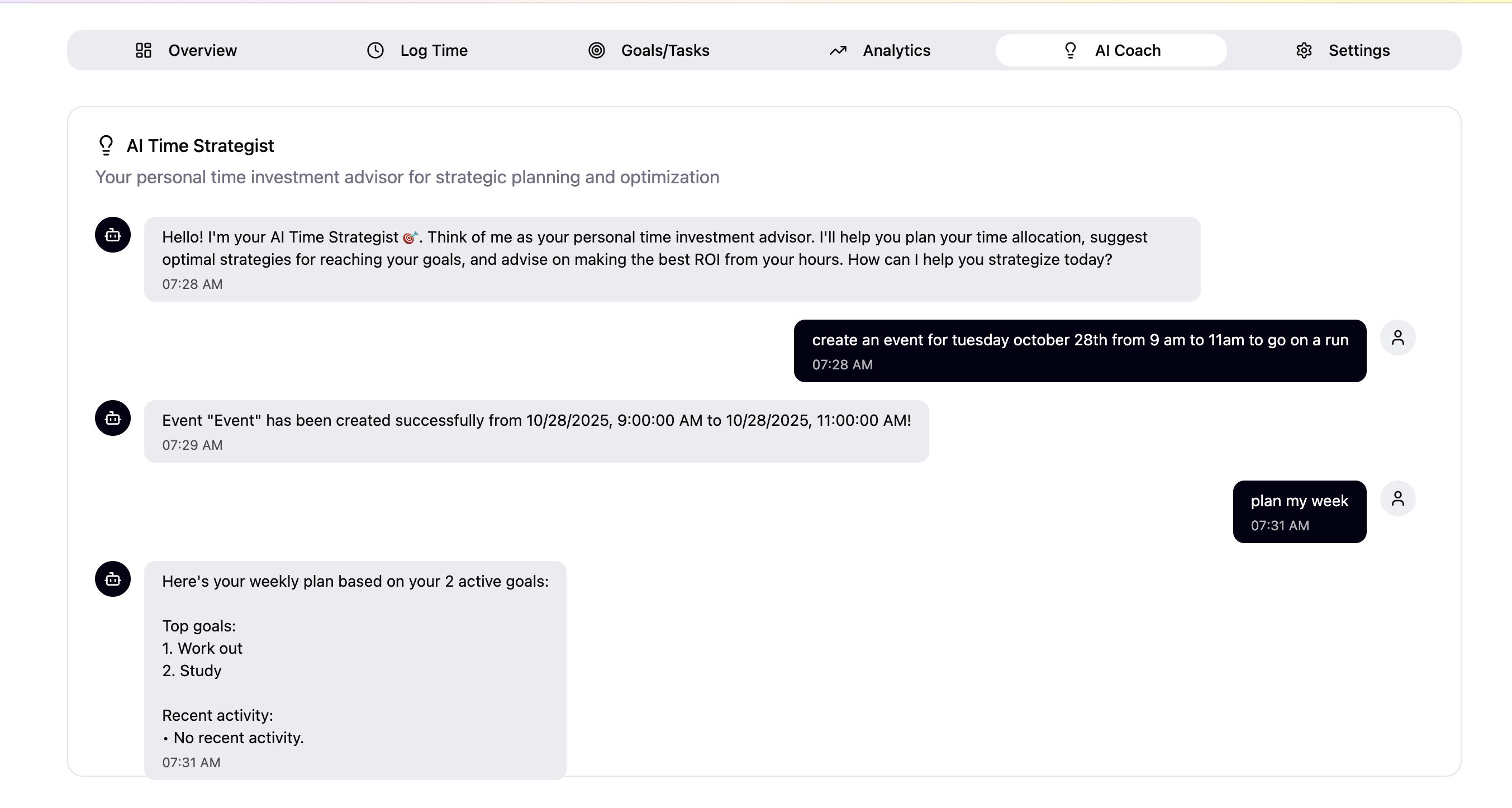Click the Overview grid icon

143,50
